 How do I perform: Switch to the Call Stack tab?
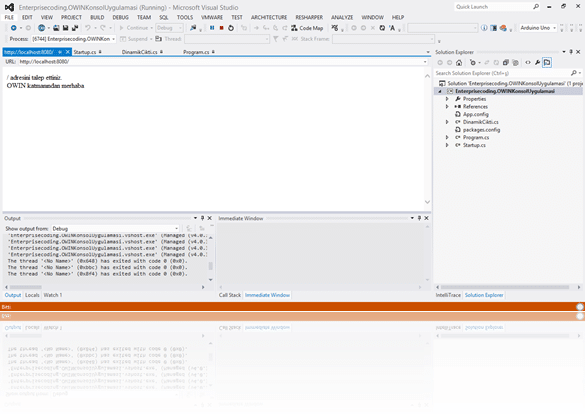229,295
